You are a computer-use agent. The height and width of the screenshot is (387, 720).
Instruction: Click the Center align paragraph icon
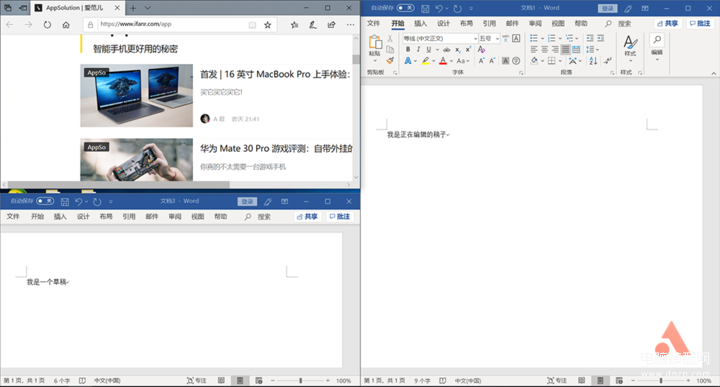[545, 50]
